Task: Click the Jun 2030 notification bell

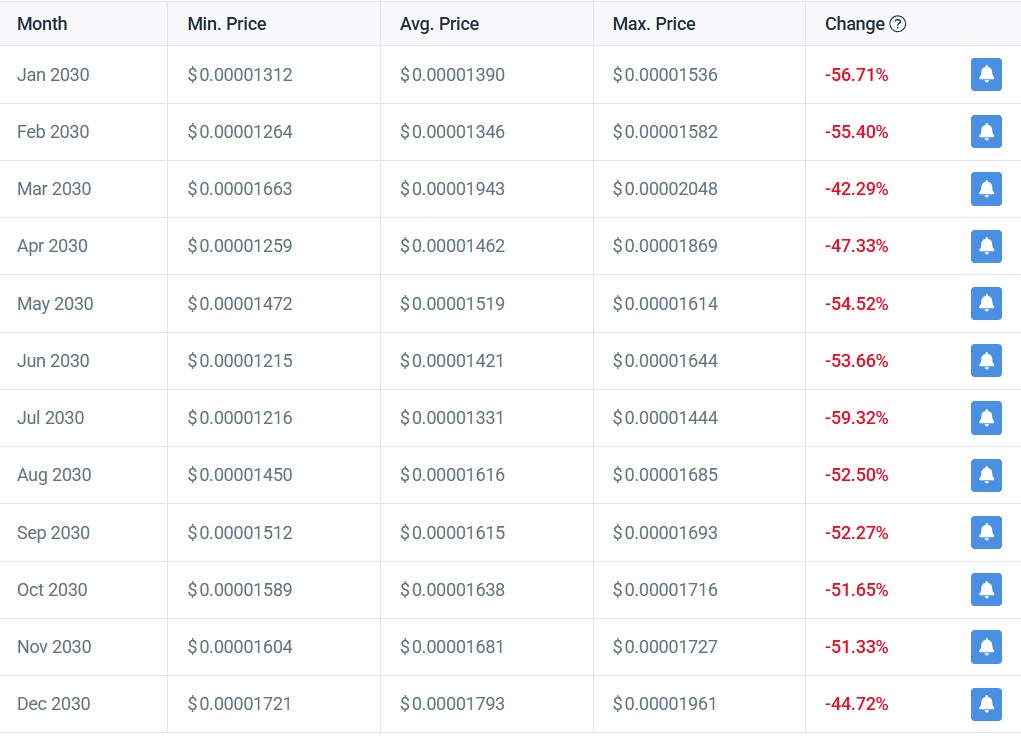Action: [986, 360]
